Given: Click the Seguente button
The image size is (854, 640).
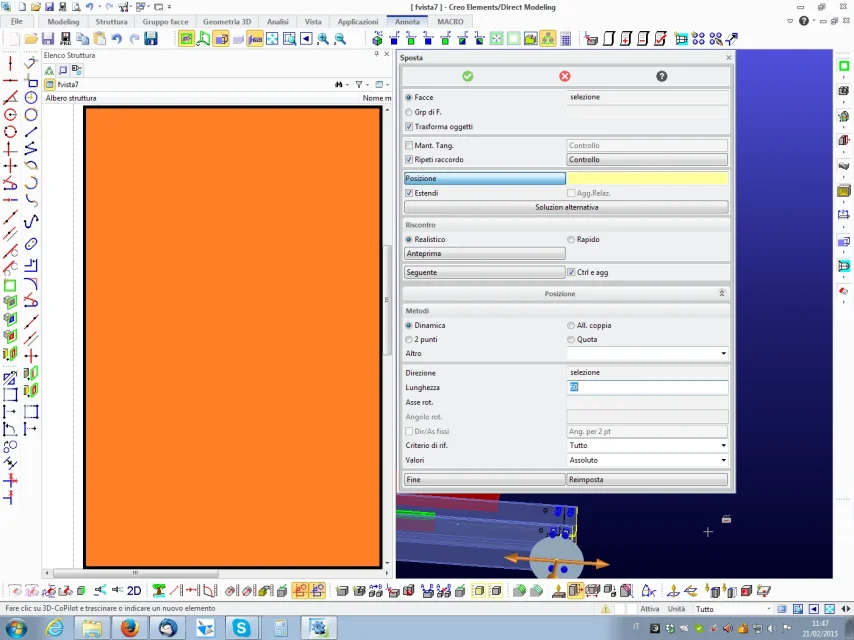Looking at the screenshot, I should (x=485, y=272).
